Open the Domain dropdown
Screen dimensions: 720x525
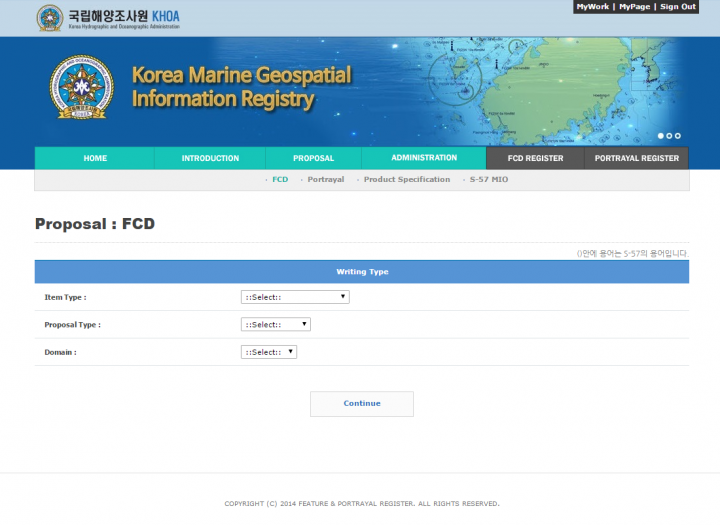pyautogui.click(x=269, y=352)
